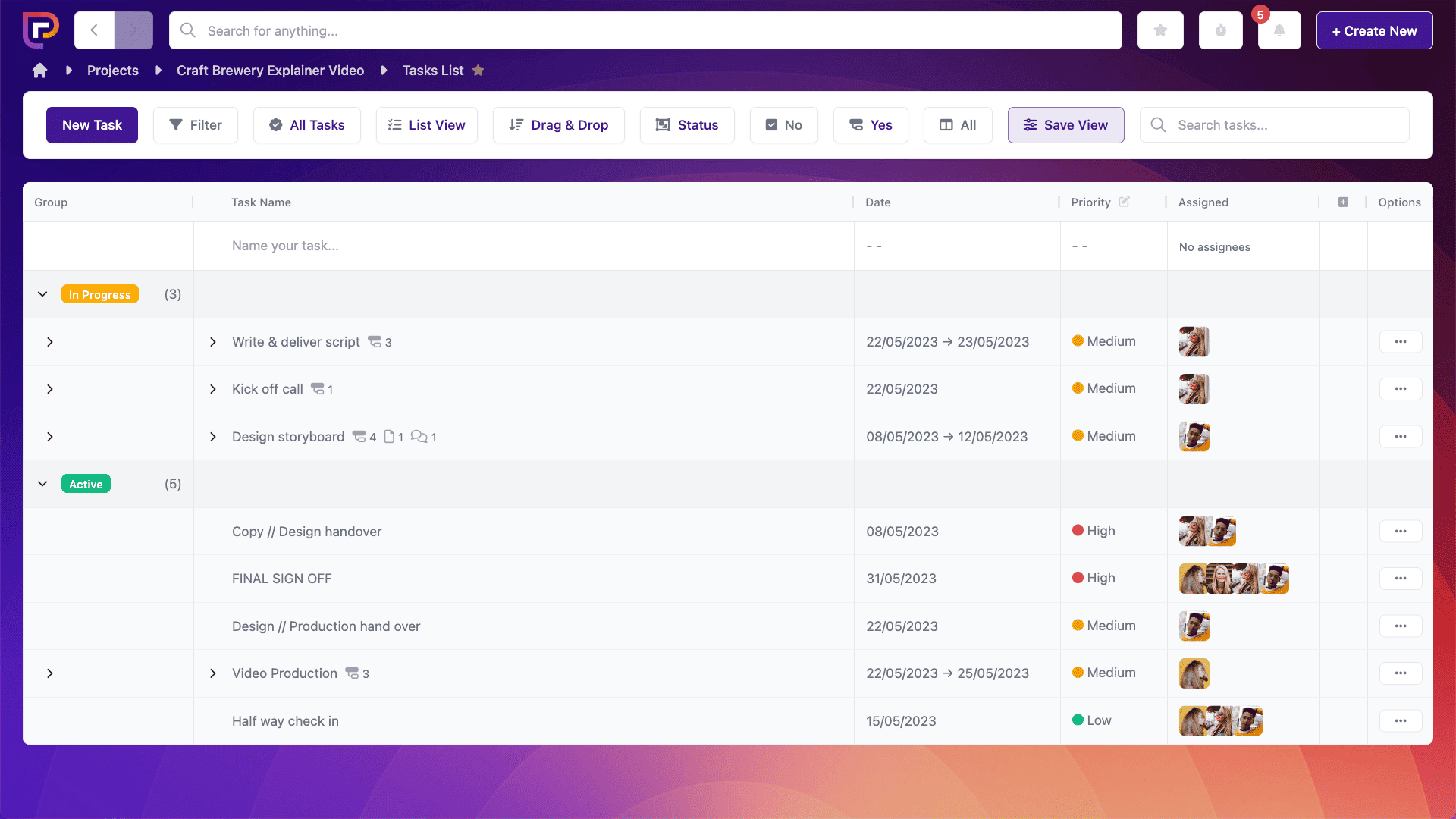Click the add column plus icon
The image size is (1456, 819).
click(x=1343, y=202)
